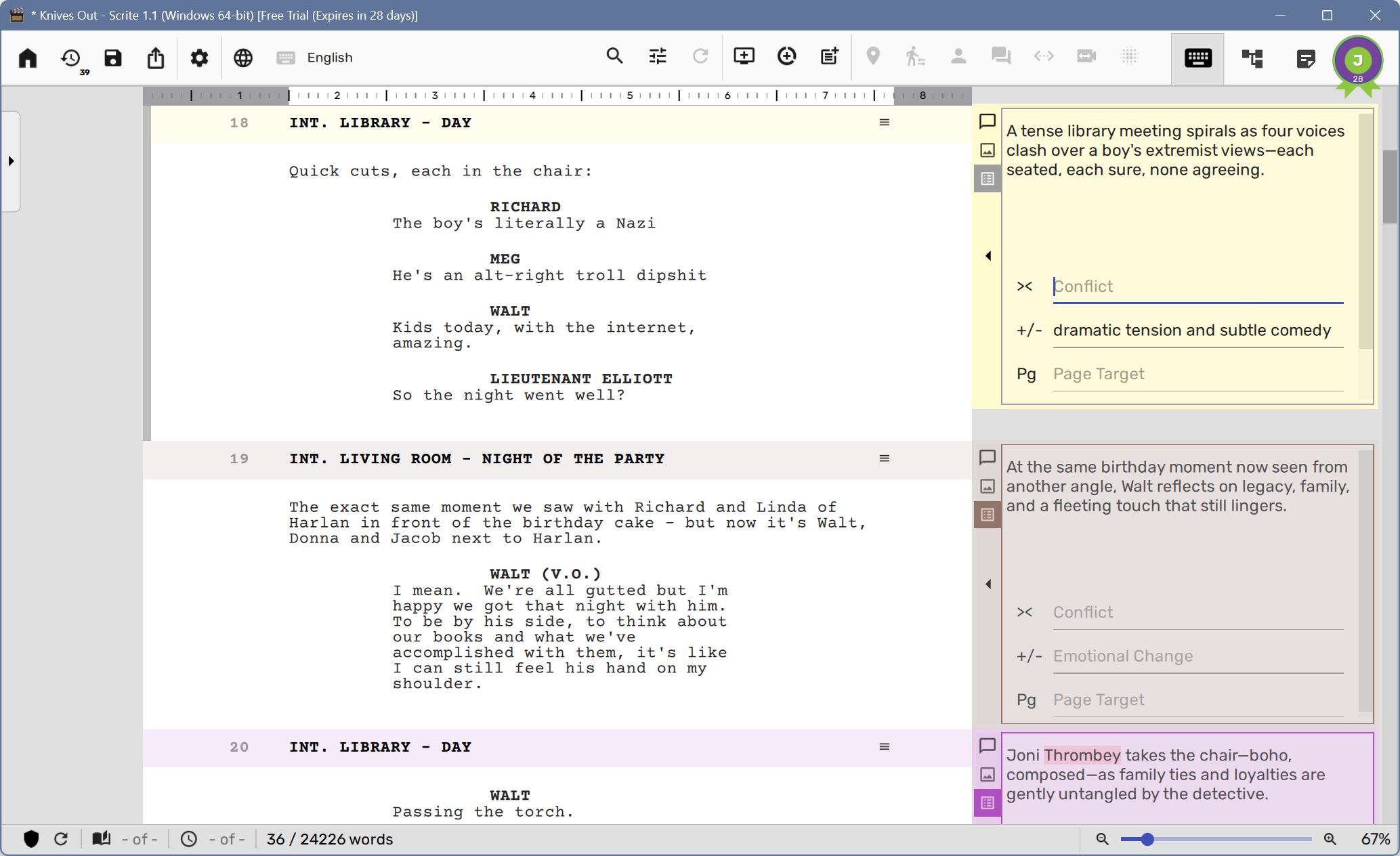Click the status bar refresh icon
Screen dimensions: 1400x856
(61, 839)
